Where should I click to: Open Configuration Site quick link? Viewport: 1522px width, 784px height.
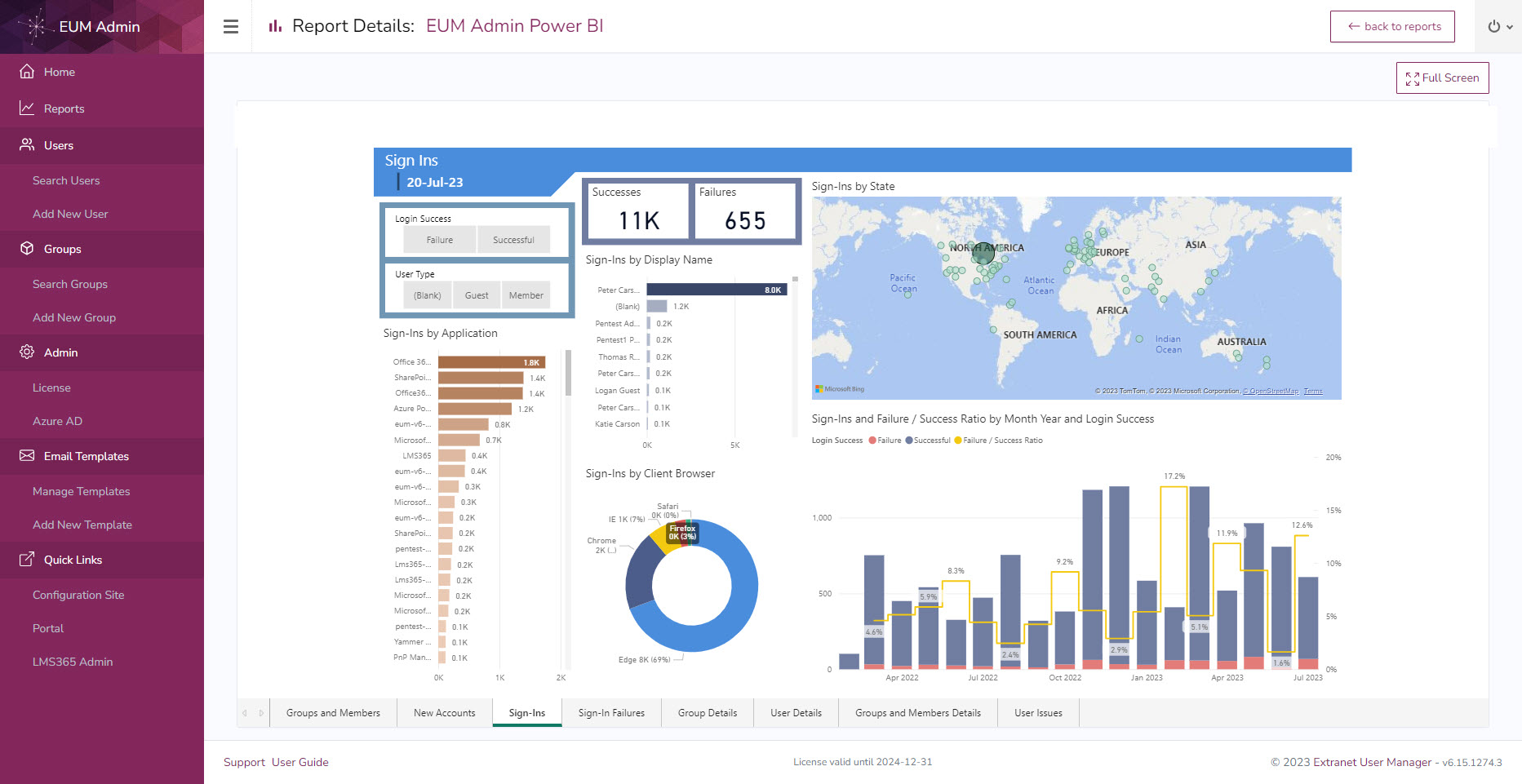[x=78, y=595]
